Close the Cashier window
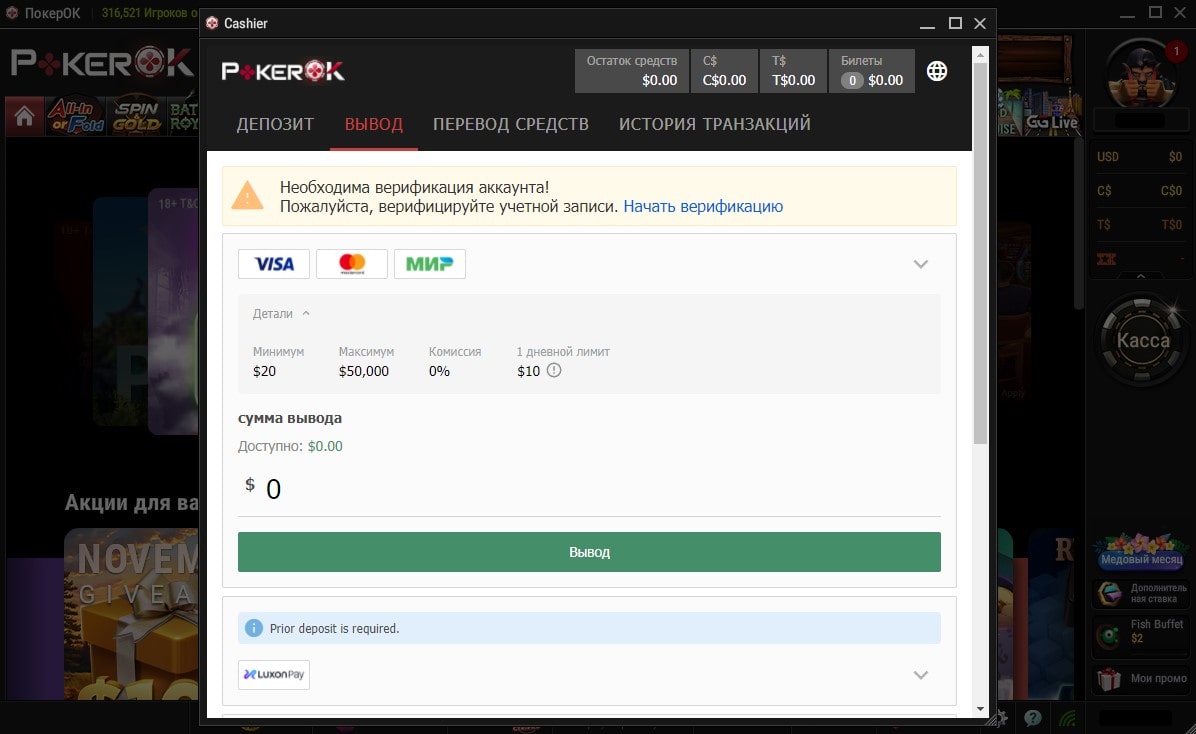 pyautogui.click(x=980, y=24)
